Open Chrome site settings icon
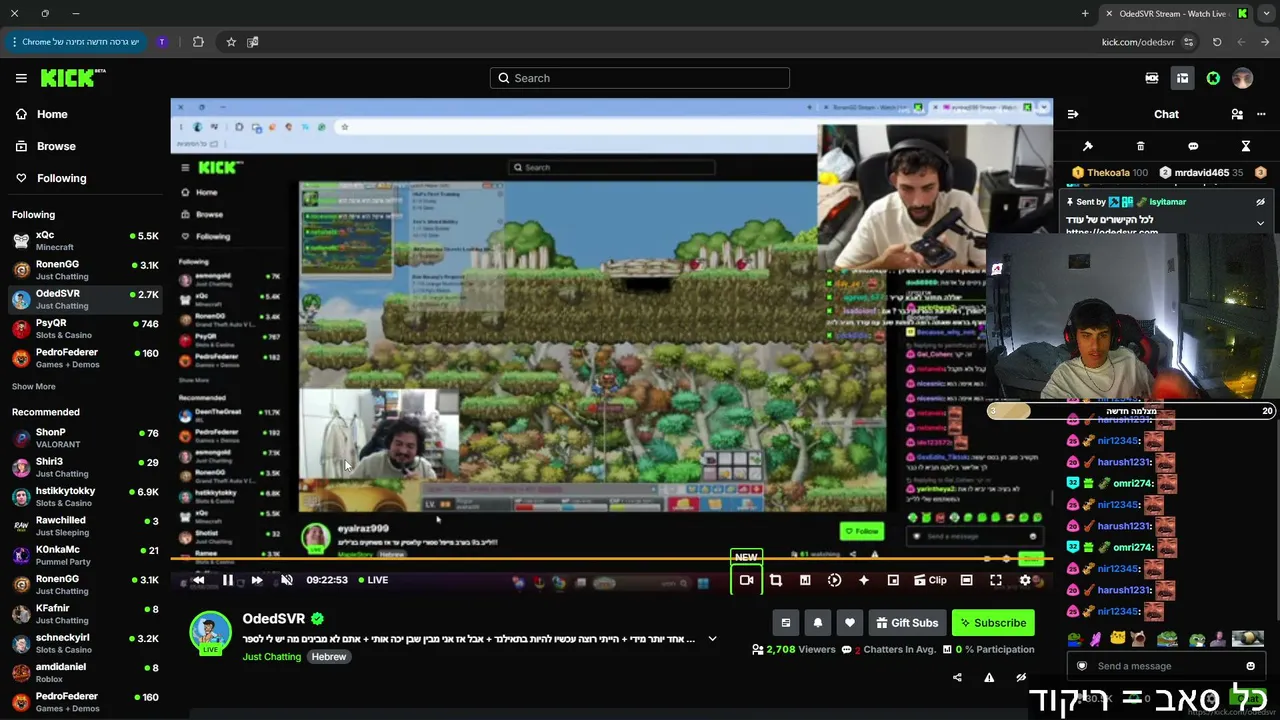 click(x=1188, y=42)
